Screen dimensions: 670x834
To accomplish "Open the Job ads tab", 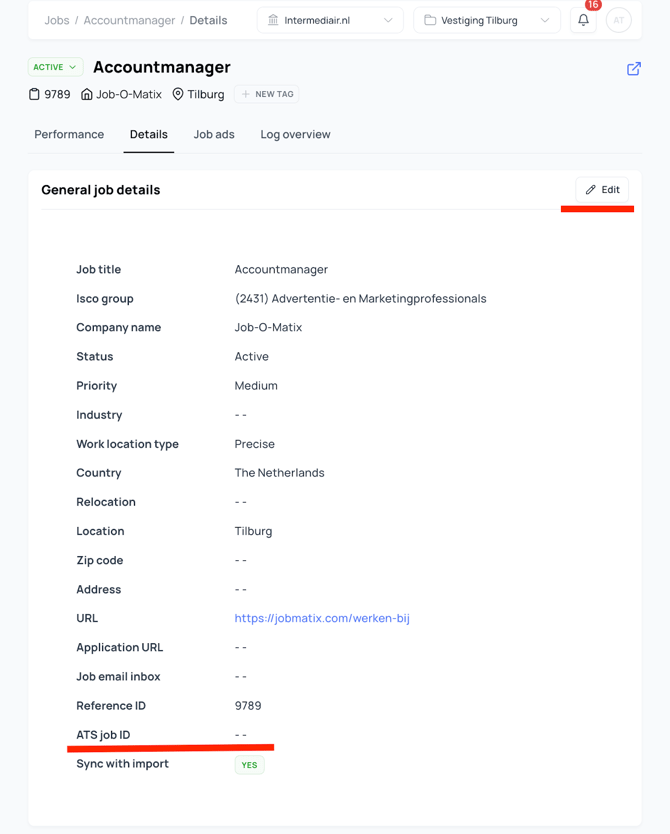I will point(214,134).
